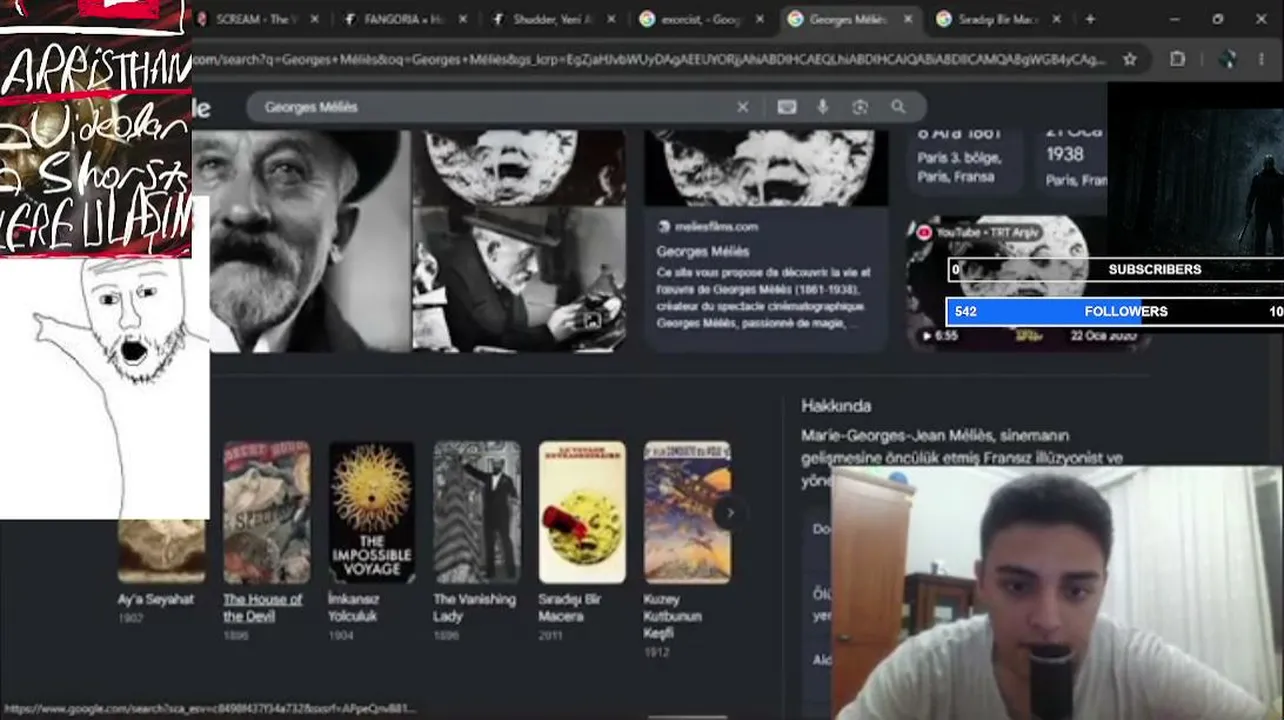The height and width of the screenshot is (720, 1284).
Task: Start voice search with the microphone icon
Action: [x=823, y=107]
